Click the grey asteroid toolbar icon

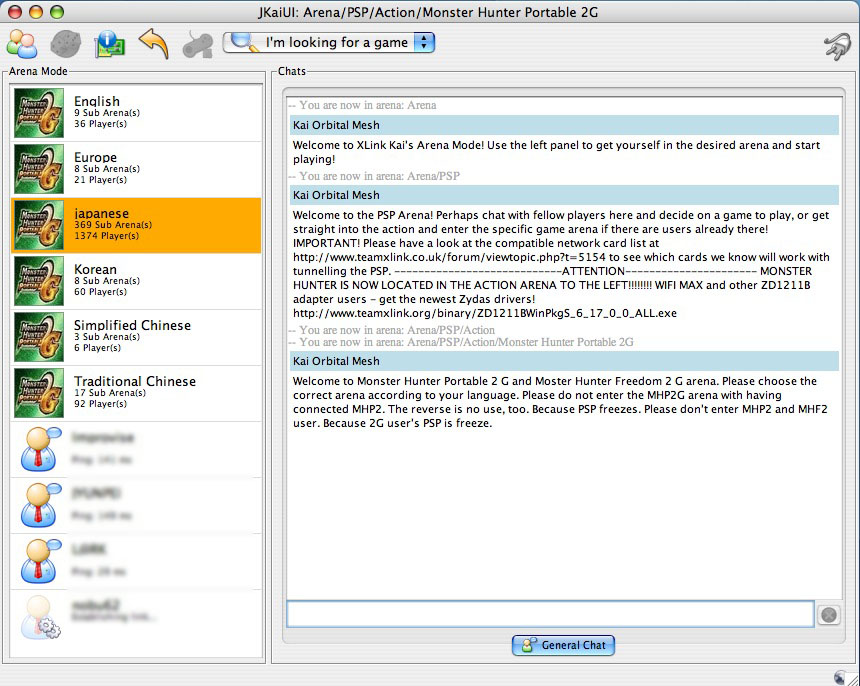65,44
